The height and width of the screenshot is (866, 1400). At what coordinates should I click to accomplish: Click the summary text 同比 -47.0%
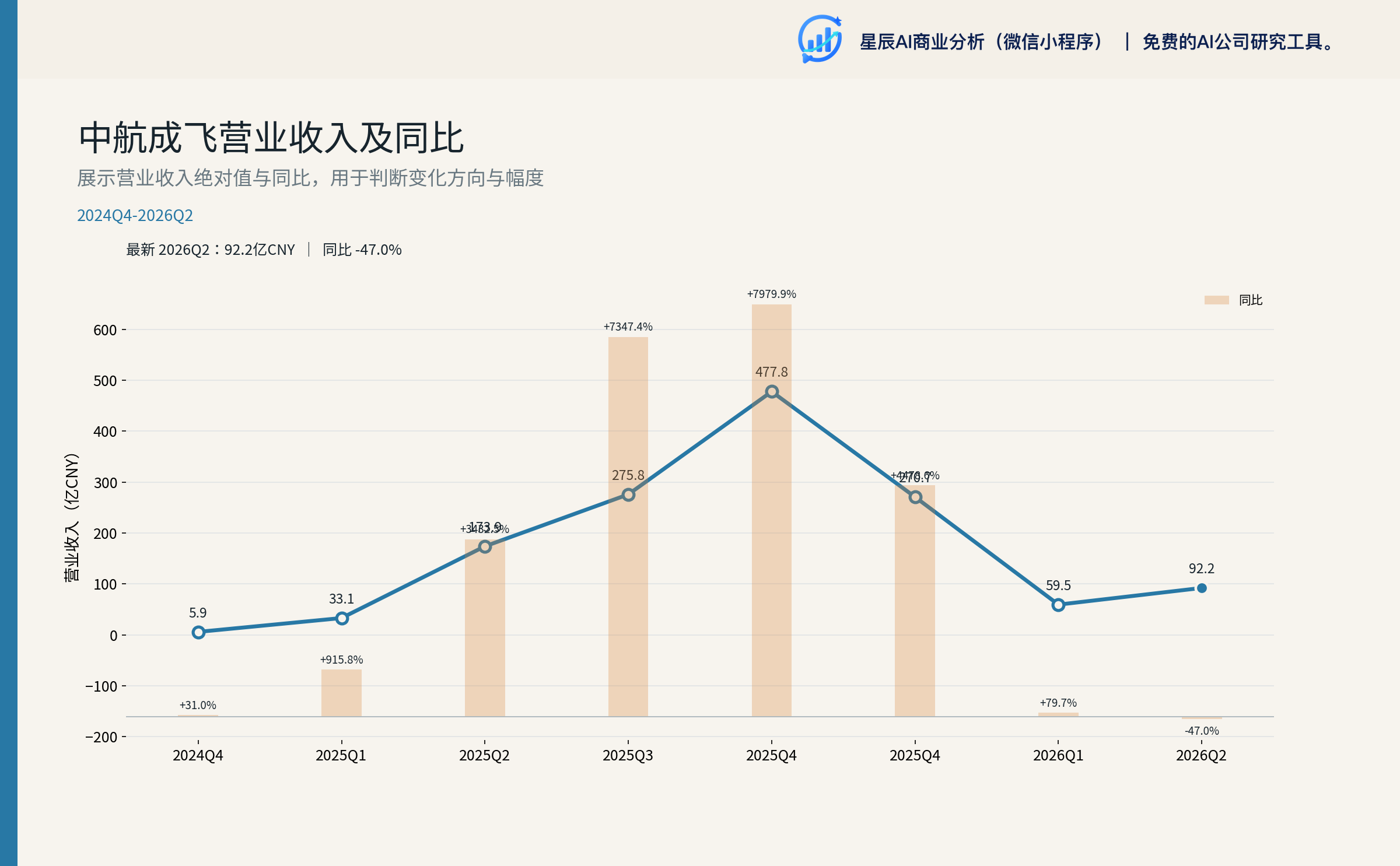pos(362,250)
